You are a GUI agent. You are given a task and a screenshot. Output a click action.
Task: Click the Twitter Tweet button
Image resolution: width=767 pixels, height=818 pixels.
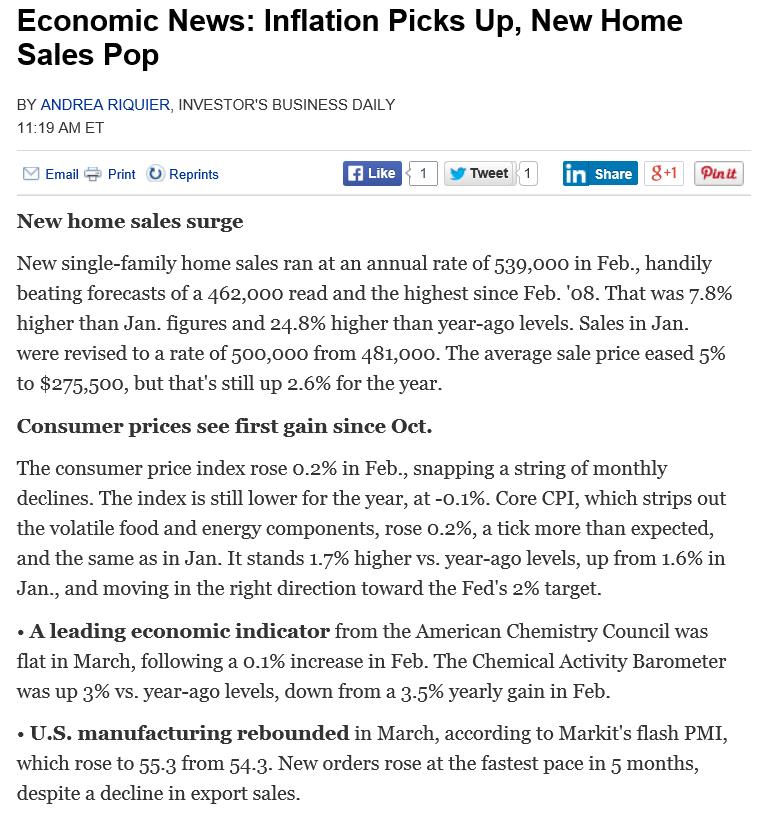coord(480,173)
